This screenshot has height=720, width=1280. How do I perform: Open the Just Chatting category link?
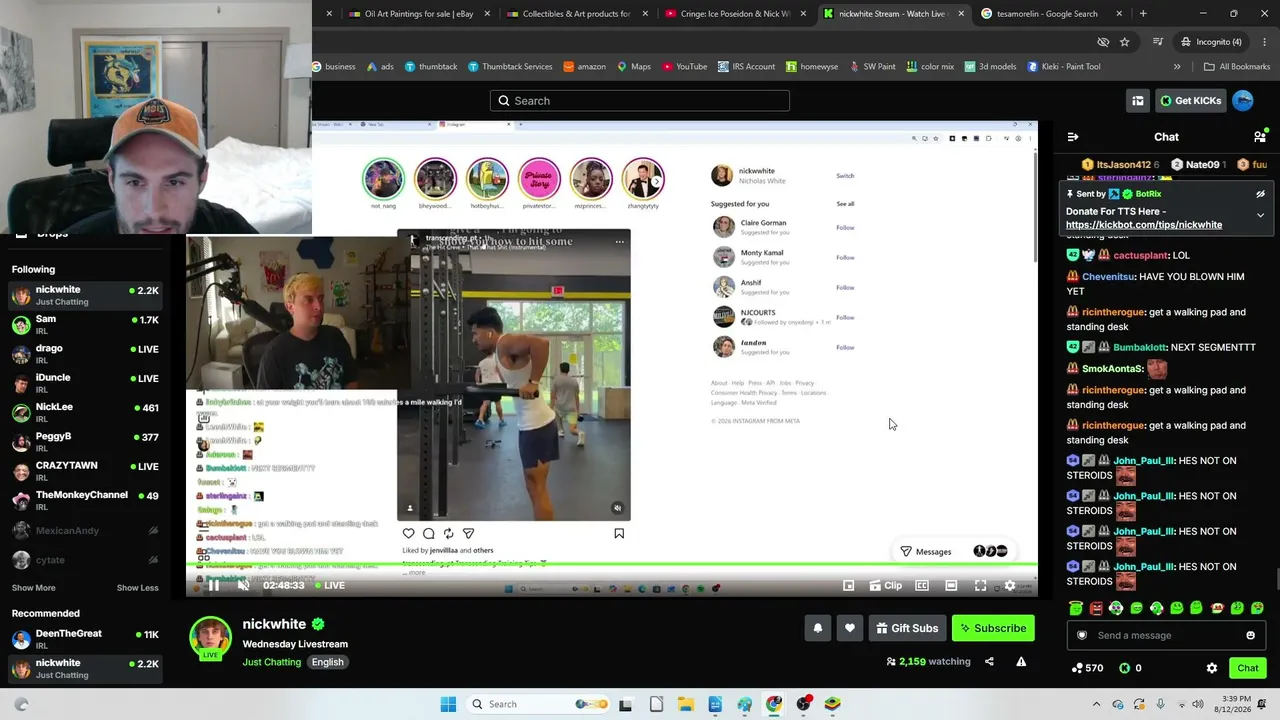pos(271,662)
